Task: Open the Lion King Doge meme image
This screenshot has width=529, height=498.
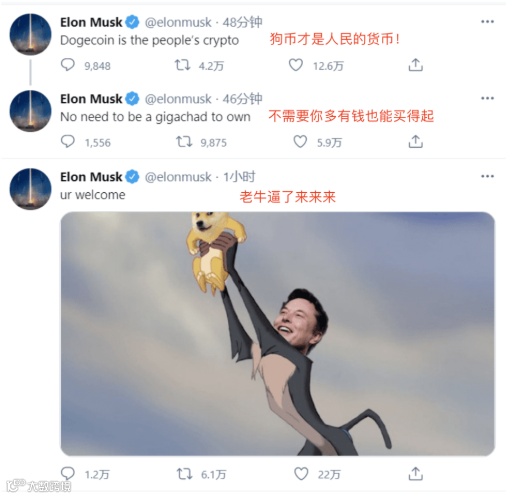Action: click(277, 334)
